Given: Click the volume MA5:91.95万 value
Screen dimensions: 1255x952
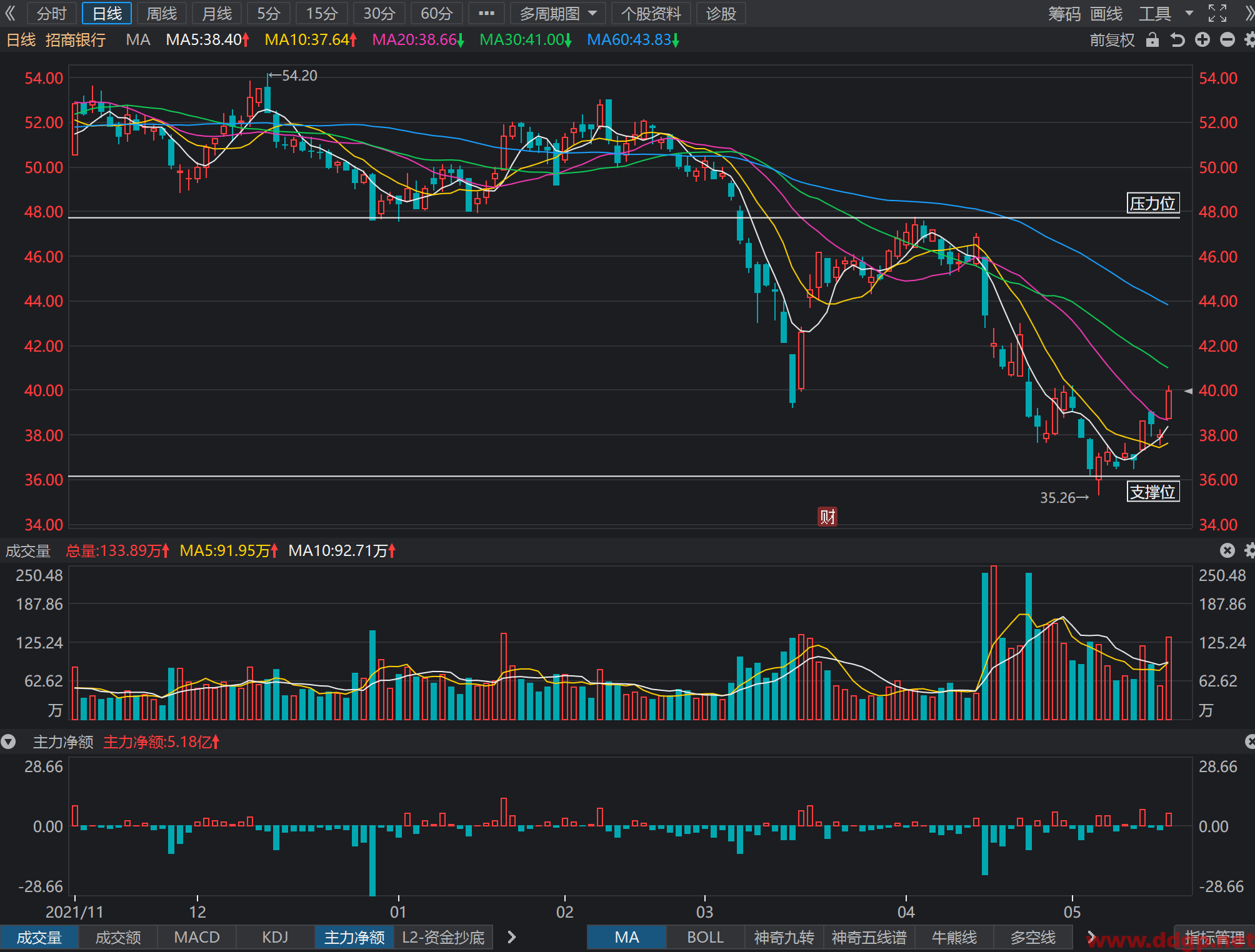Looking at the screenshot, I should pos(229,550).
